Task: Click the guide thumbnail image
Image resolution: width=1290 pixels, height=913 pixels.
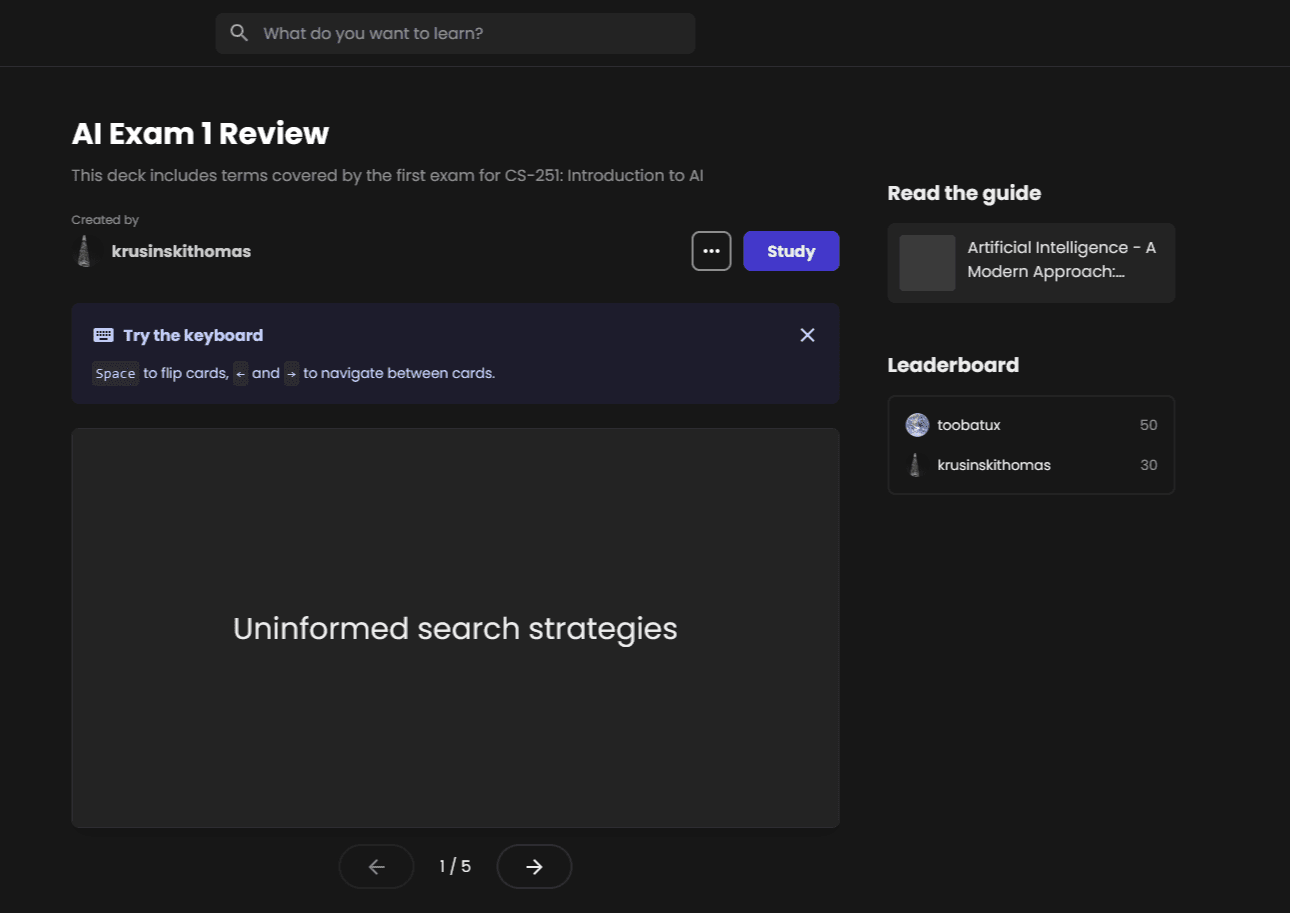Action: tap(927, 263)
